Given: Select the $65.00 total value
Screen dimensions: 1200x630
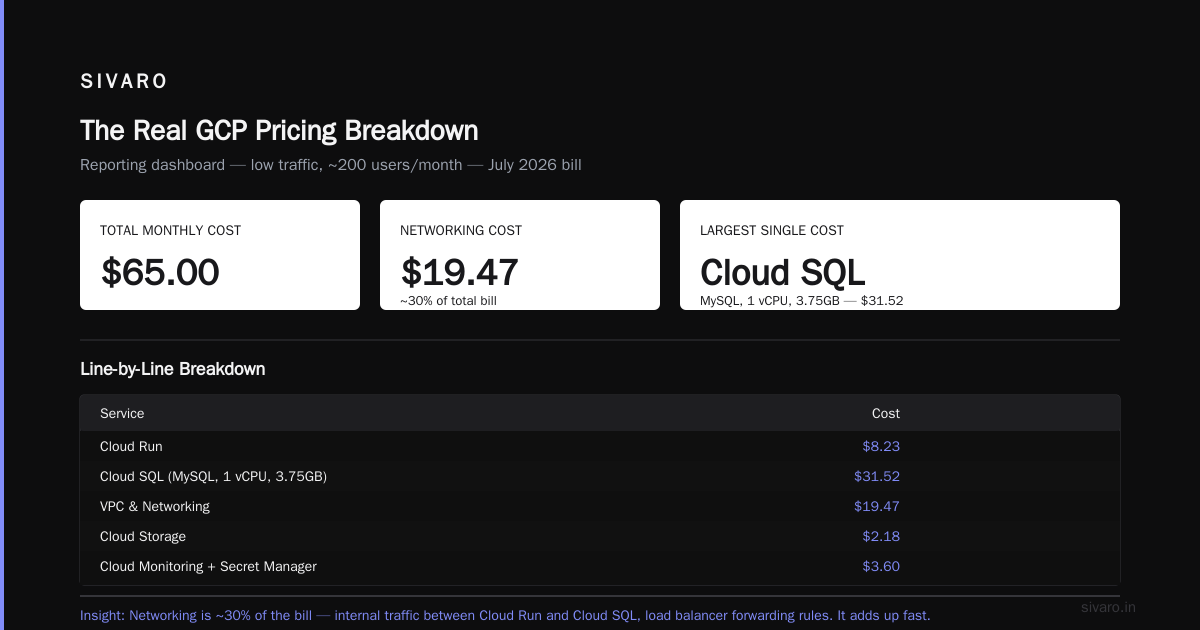Looking at the screenshot, I should [x=160, y=272].
